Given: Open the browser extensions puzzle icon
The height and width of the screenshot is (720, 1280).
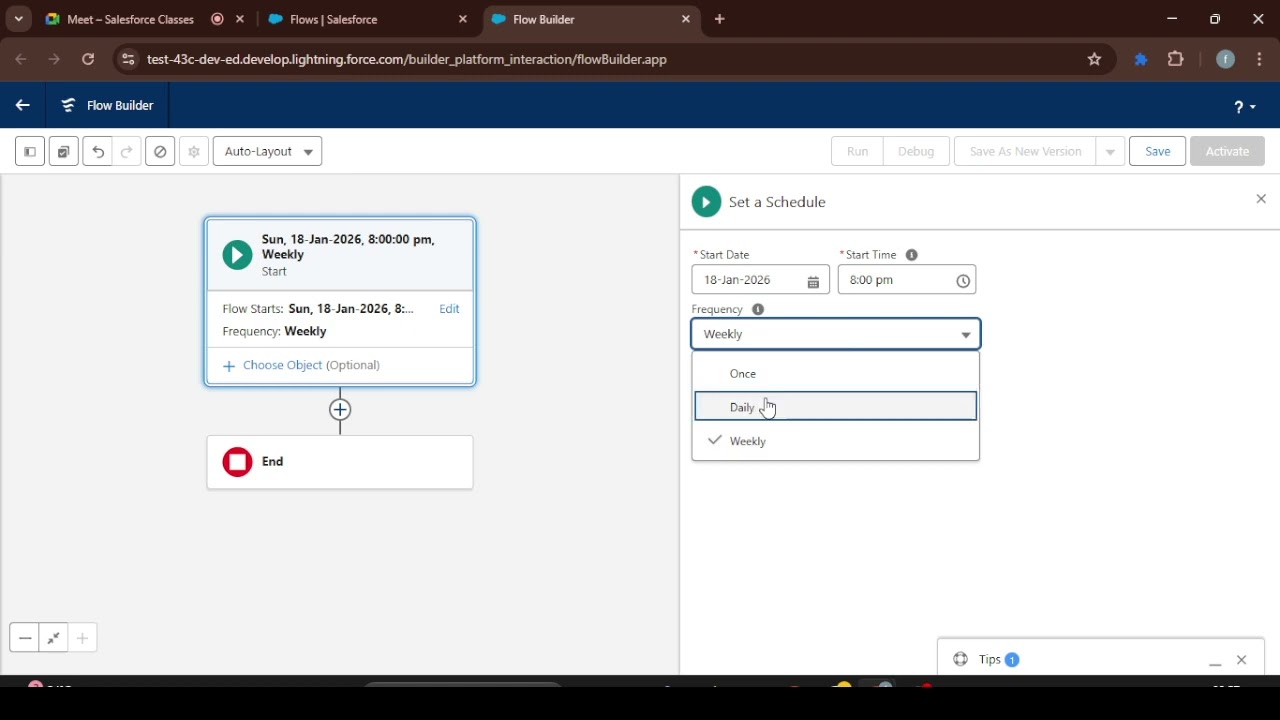Looking at the screenshot, I should tap(1176, 60).
